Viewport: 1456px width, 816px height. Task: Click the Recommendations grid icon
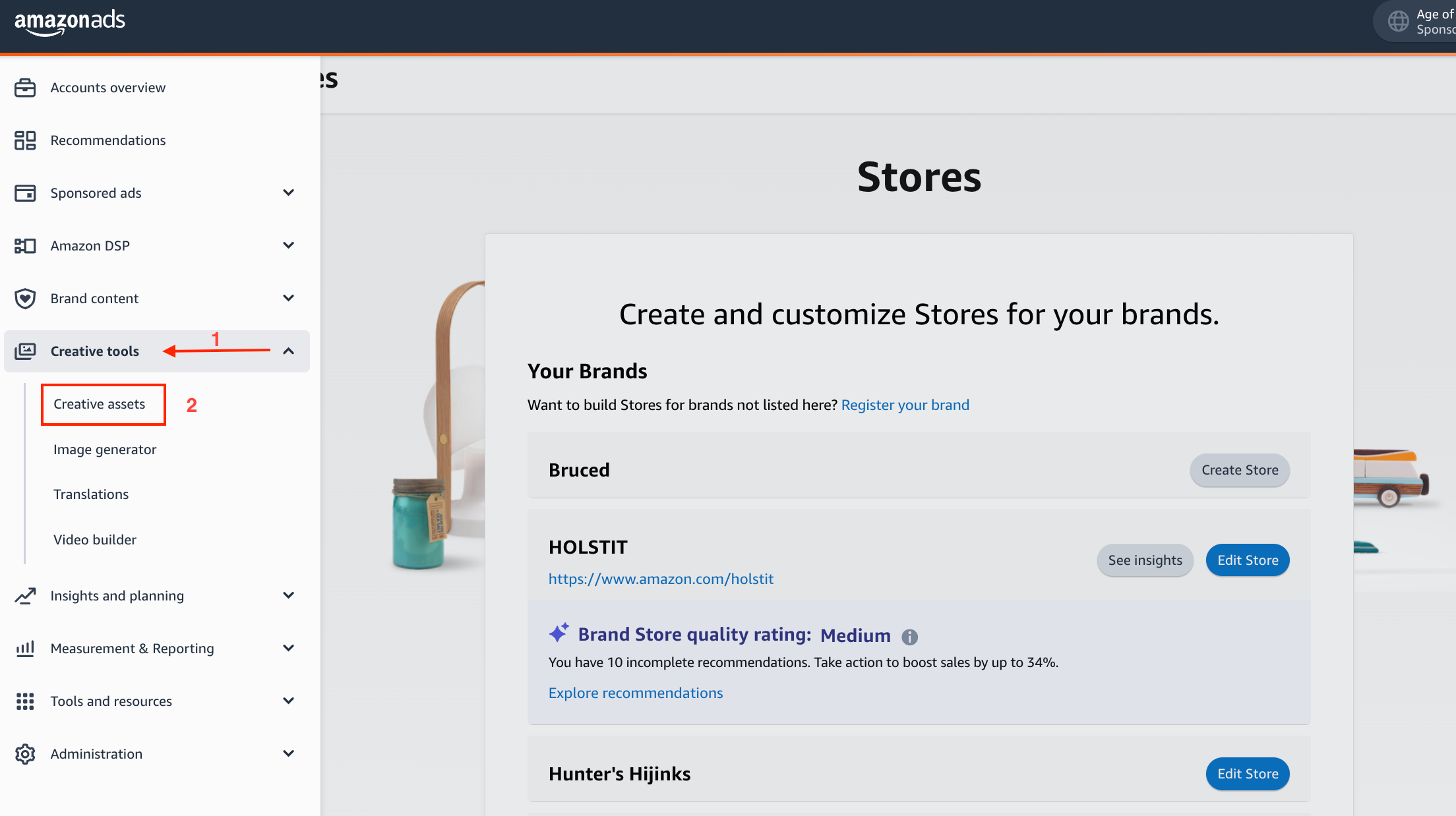click(x=25, y=140)
